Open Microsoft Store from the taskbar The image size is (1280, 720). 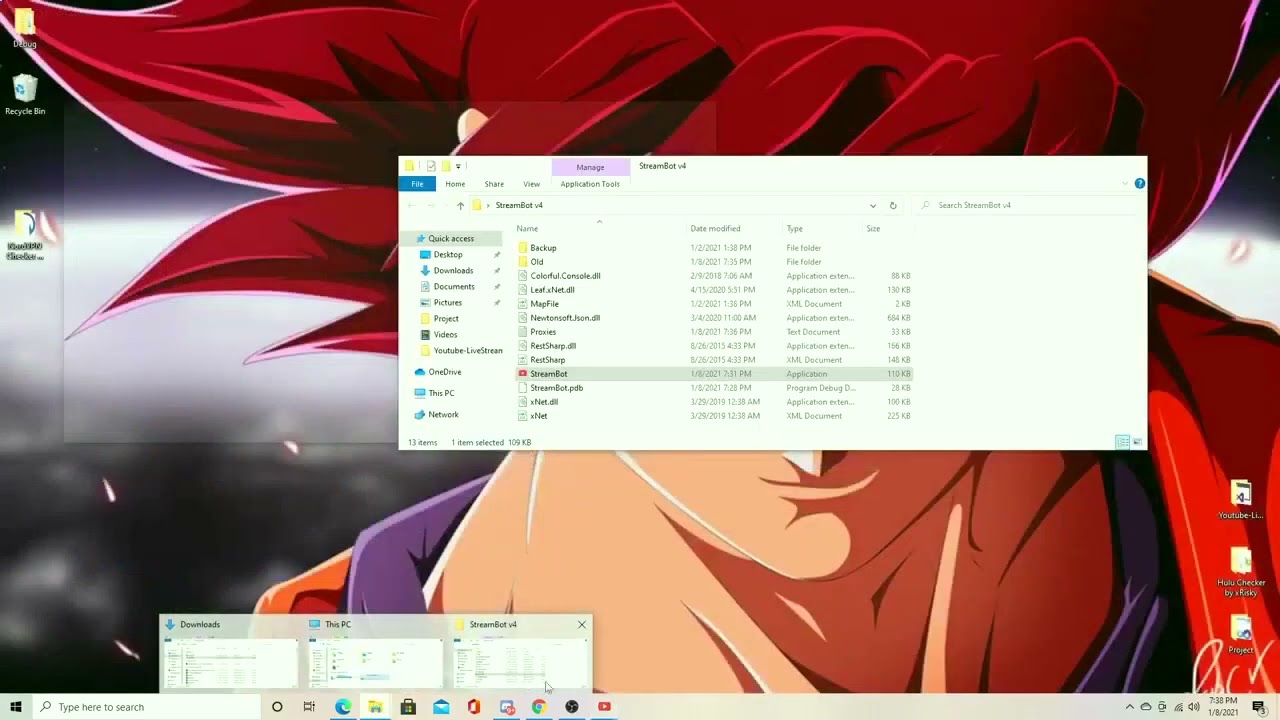[408, 707]
